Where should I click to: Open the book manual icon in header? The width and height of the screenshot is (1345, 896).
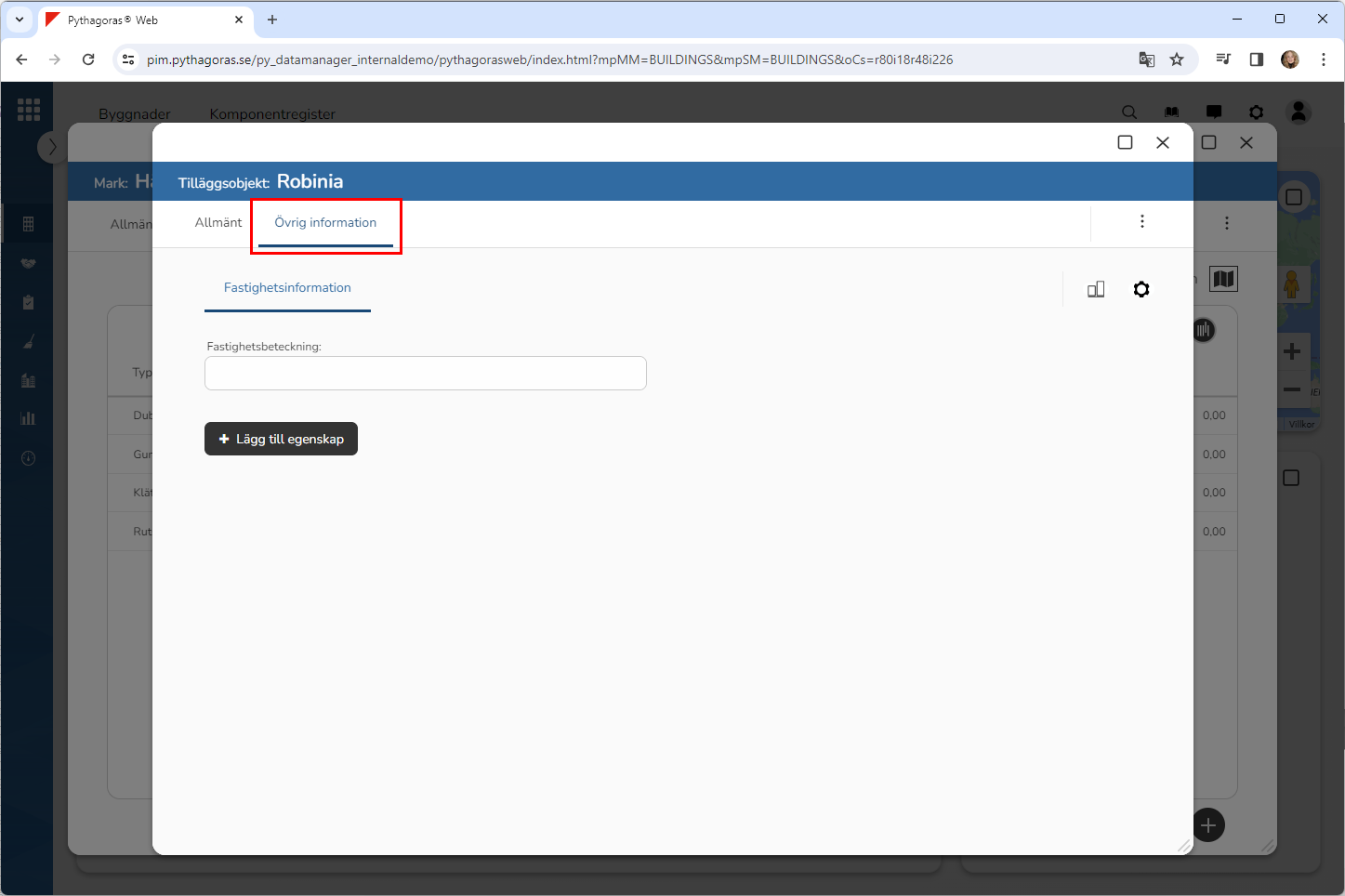1171,112
